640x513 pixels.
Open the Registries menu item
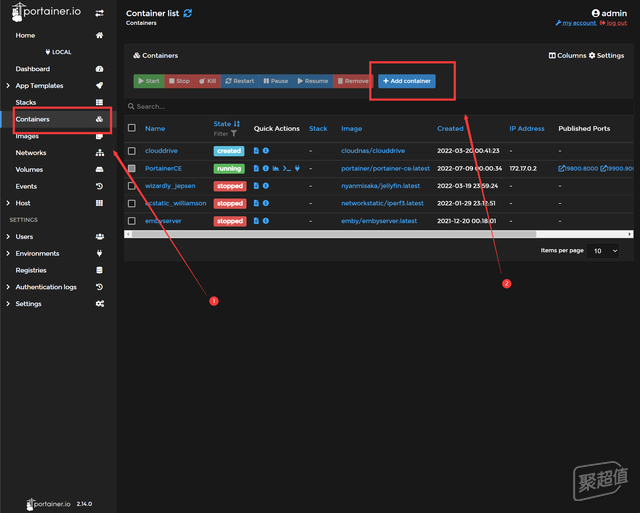[x=31, y=270]
